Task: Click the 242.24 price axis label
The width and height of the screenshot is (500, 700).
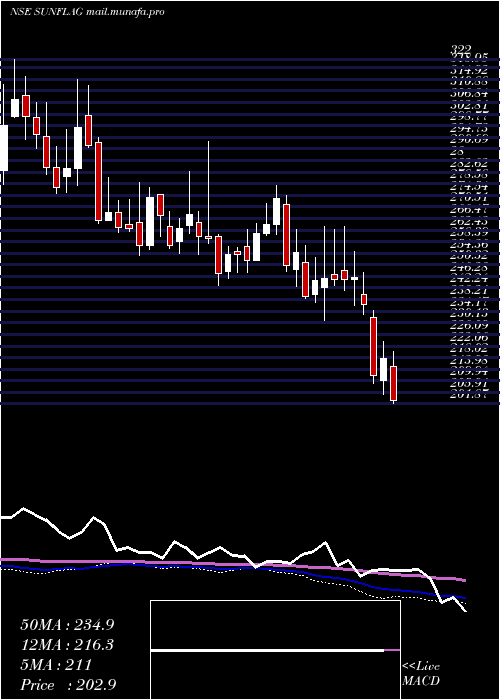Action: click(x=468, y=279)
